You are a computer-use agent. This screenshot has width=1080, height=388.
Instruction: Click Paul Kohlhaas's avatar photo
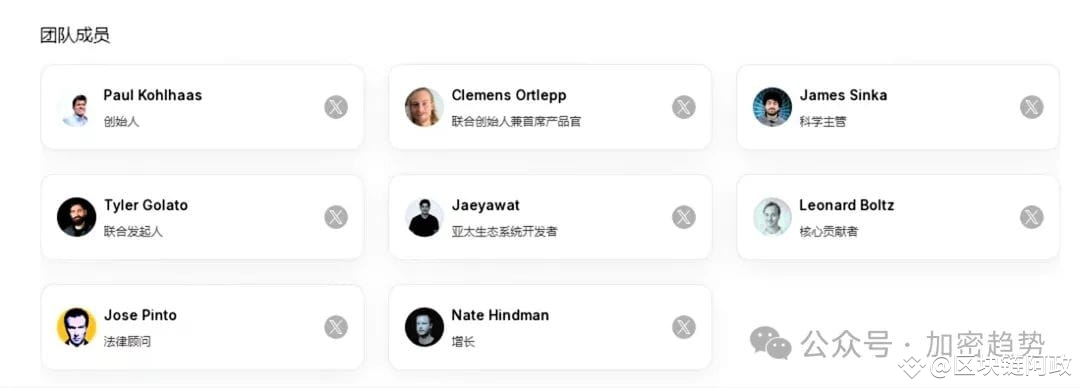76,108
